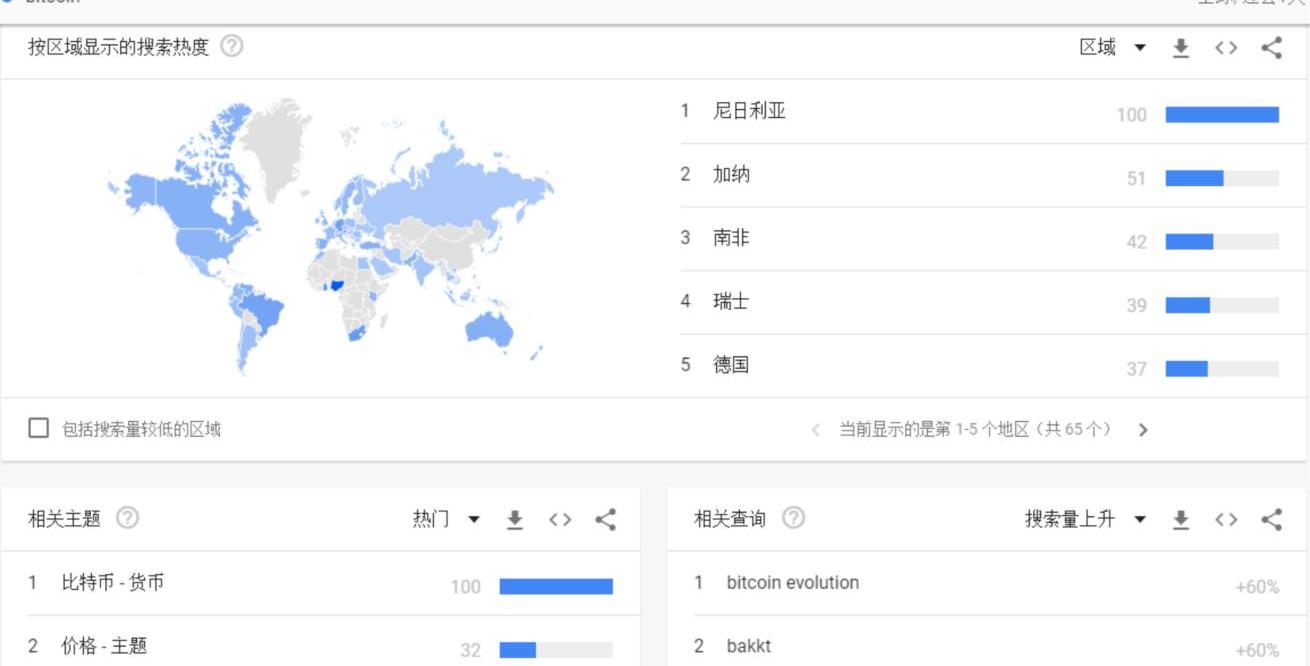Open the 区域 dropdown
Viewport: 1310px width, 666px height.
coord(1112,48)
